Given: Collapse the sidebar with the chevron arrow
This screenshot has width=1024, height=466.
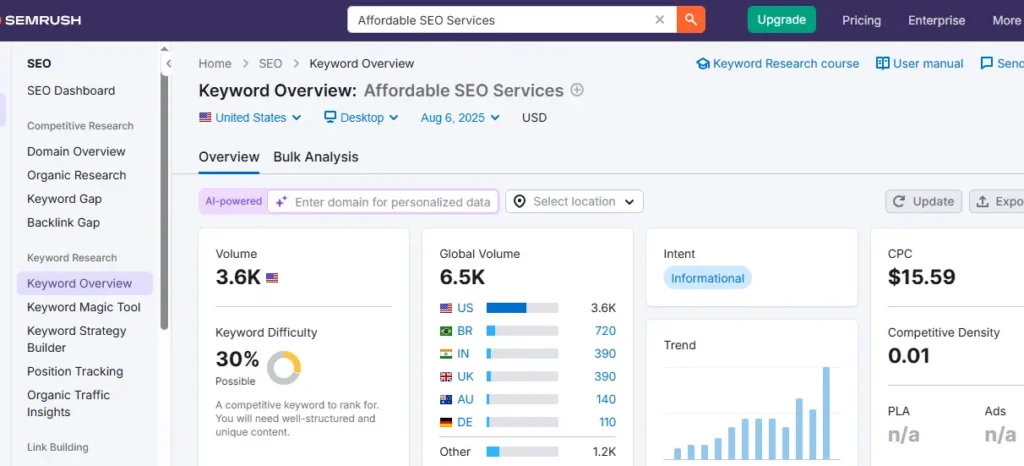Looking at the screenshot, I should click(x=168, y=63).
